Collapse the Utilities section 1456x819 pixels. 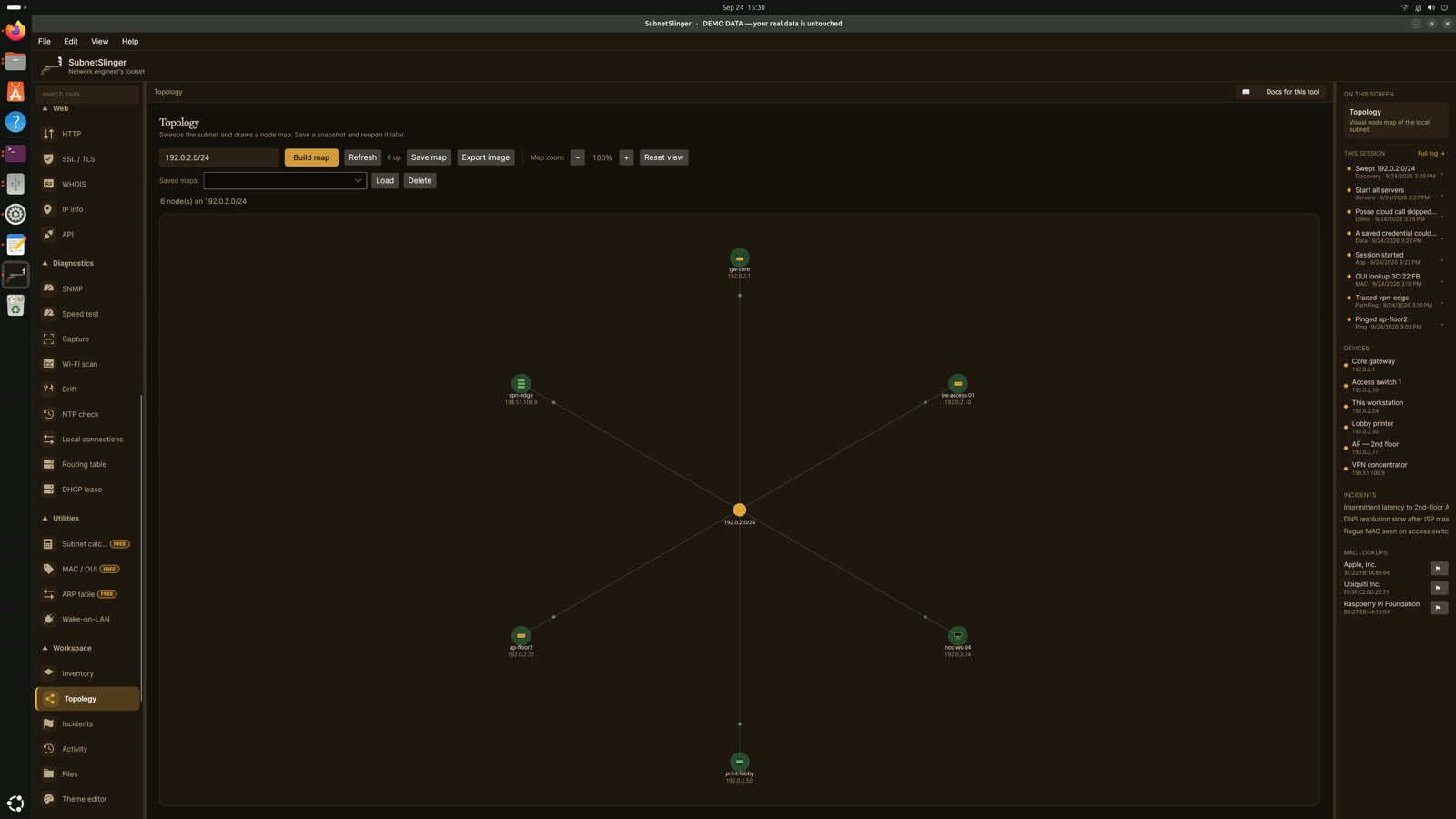pyautogui.click(x=62, y=519)
